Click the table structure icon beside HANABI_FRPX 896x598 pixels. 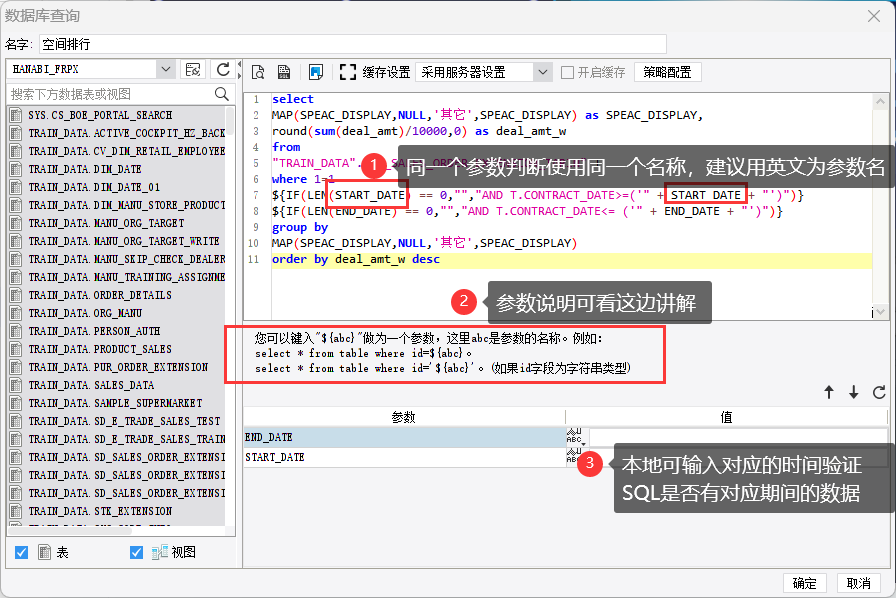pos(193,70)
